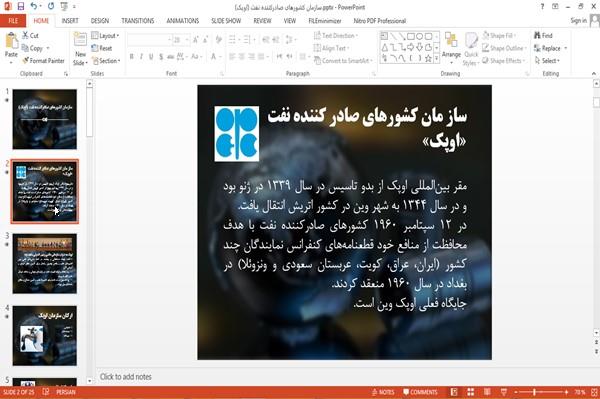Viewport: 600px width, 399px height.
Task: Start slideshow from Quick Access toolbar icon
Action: [64, 7]
